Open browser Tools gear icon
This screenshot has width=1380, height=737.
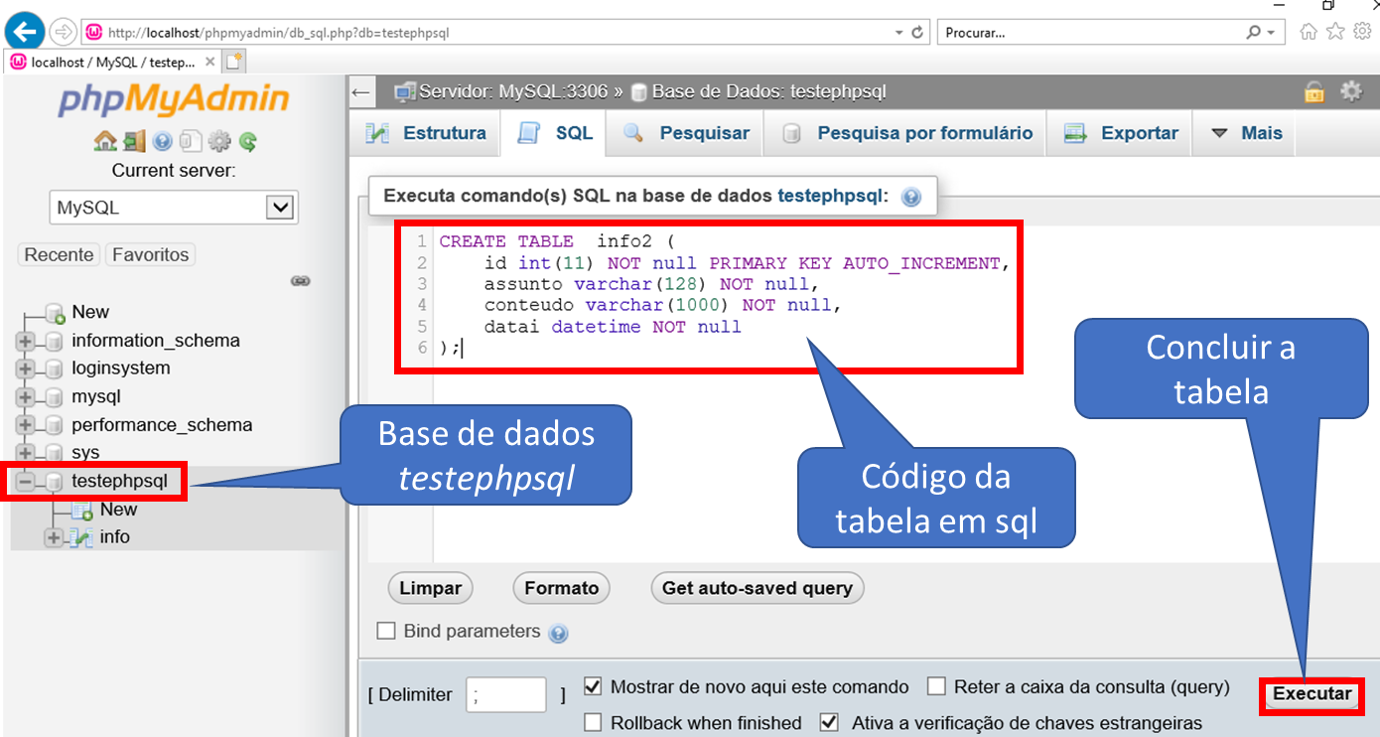point(1362,31)
